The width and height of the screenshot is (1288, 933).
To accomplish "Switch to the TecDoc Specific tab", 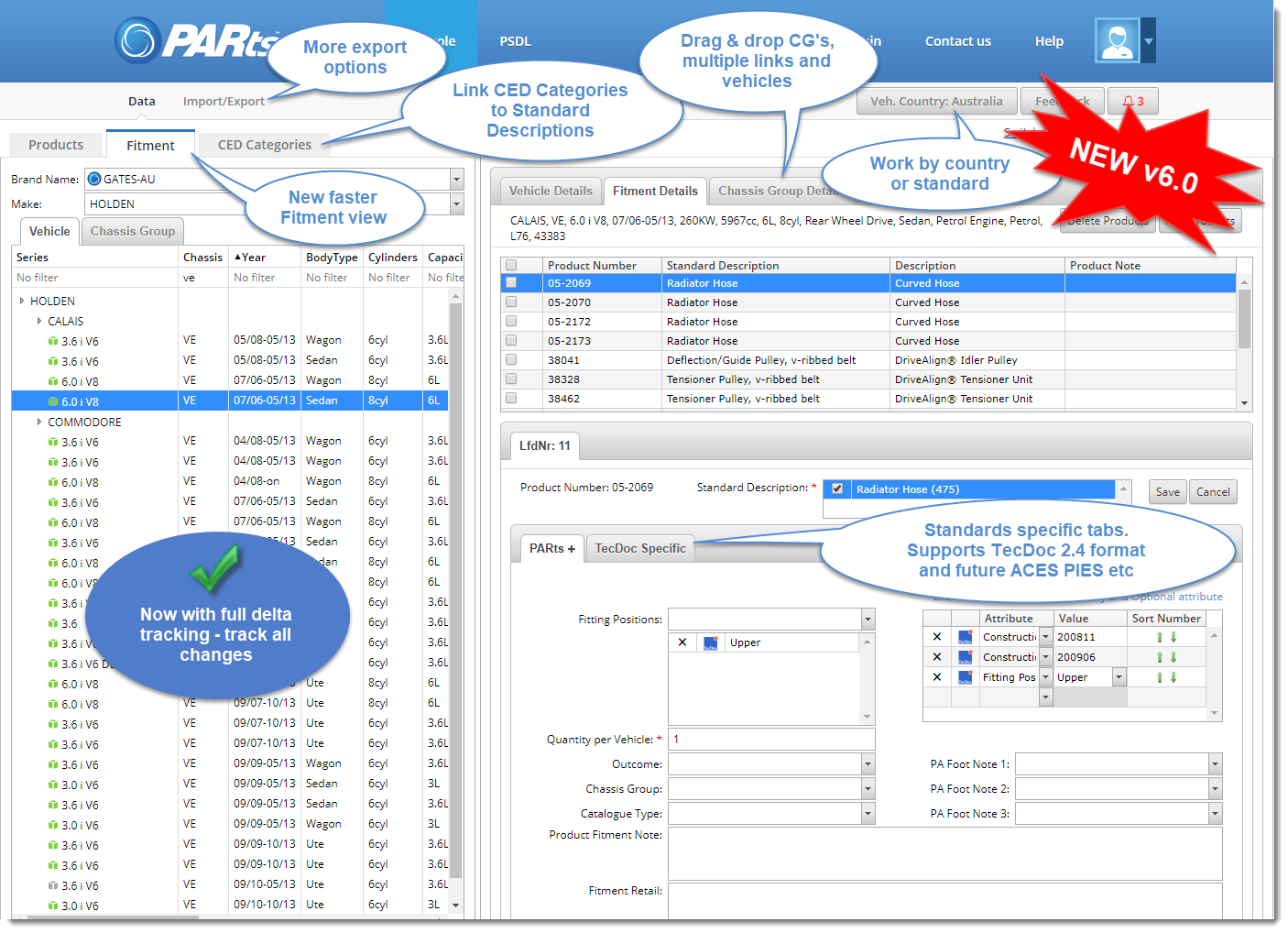I will [640, 548].
